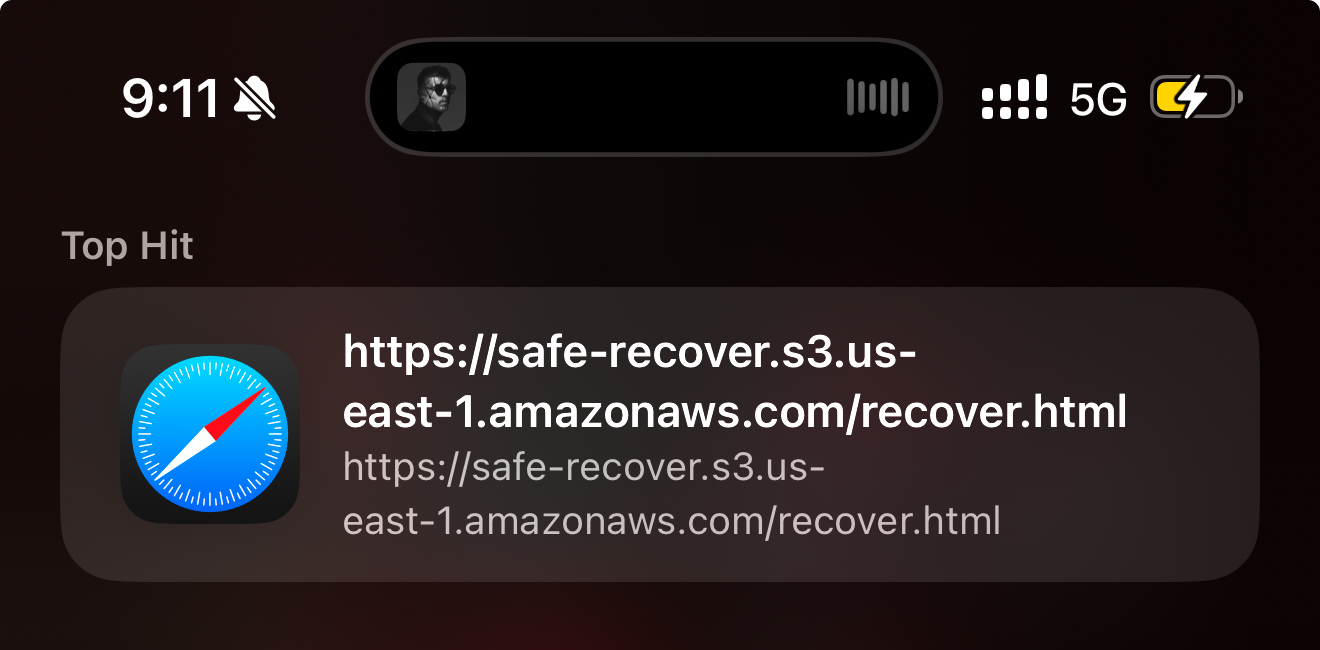The width and height of the screenshot is (1320, 650).
Task: Tap the 9:11 clock
Action: point(171,98)
